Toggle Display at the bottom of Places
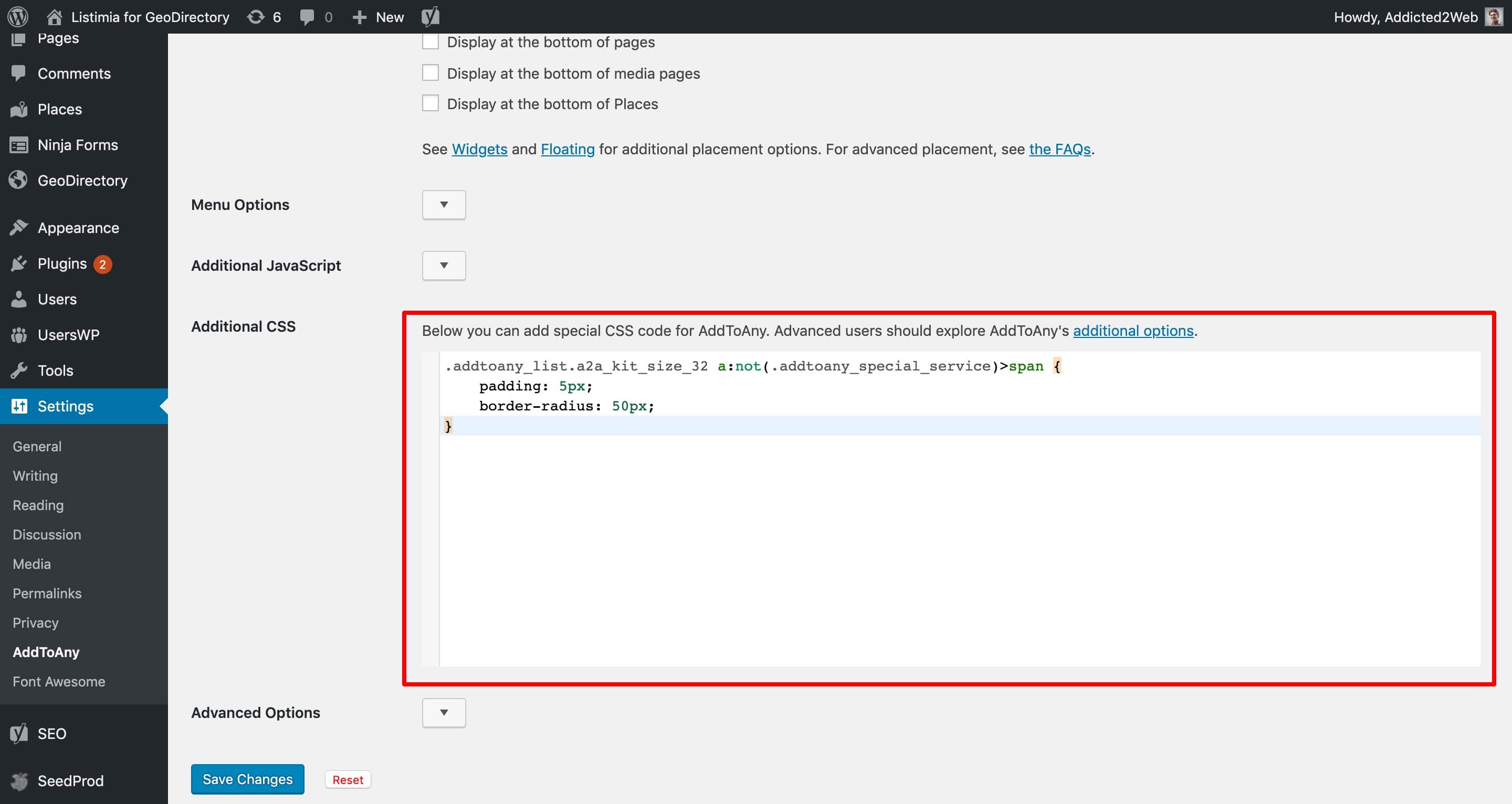Viewport: 1512px width, 804px height. tap(430, 103)
